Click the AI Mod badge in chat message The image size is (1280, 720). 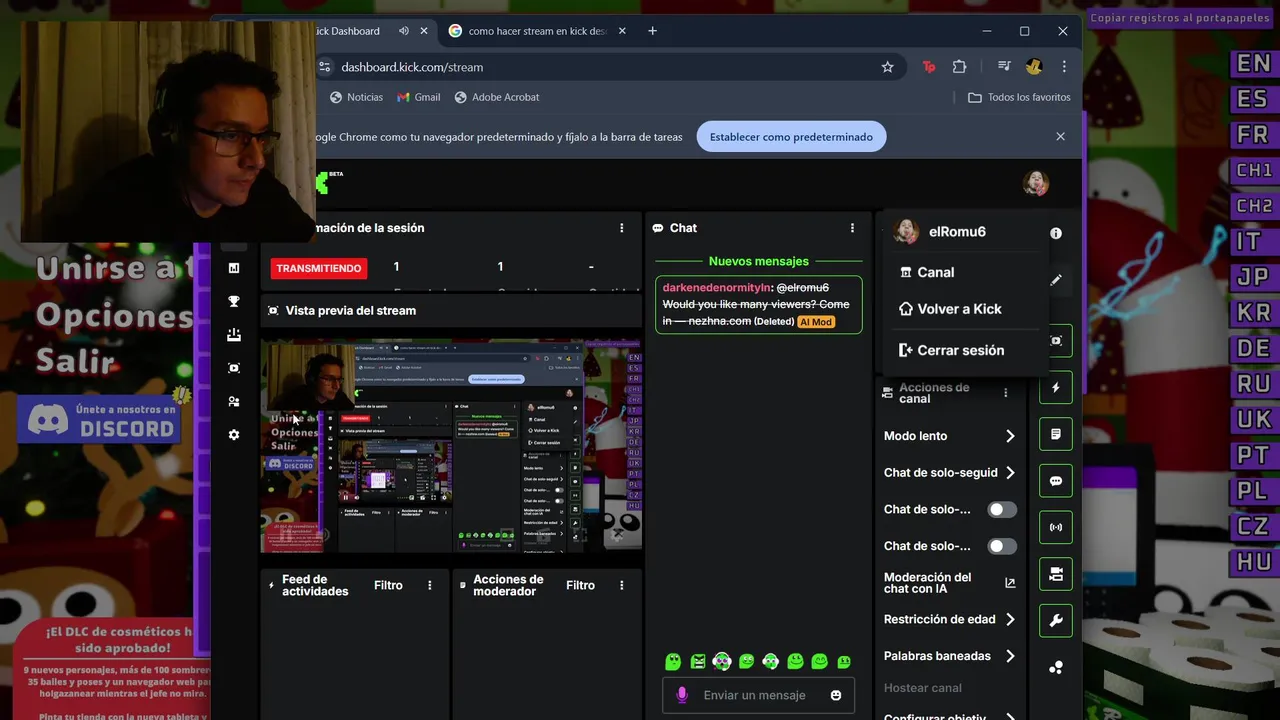(x=816, y=322)
